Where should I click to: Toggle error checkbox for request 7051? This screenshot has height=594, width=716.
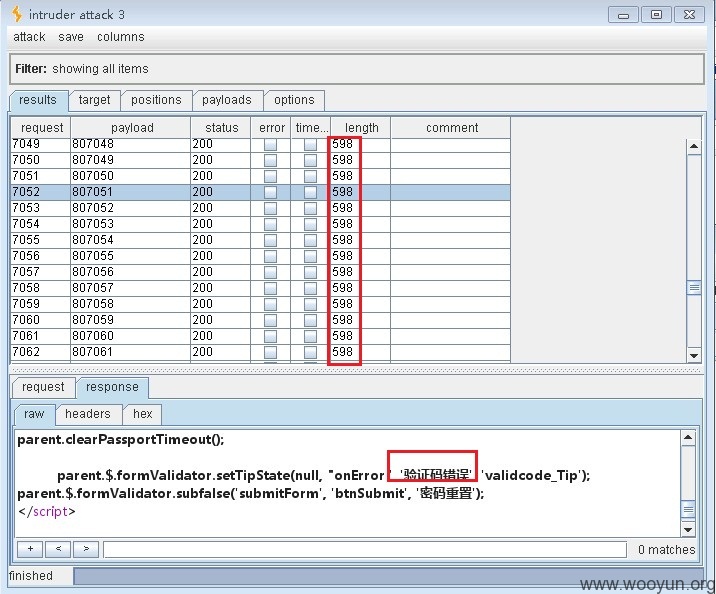pyautogui.click(x=270, y=176)
